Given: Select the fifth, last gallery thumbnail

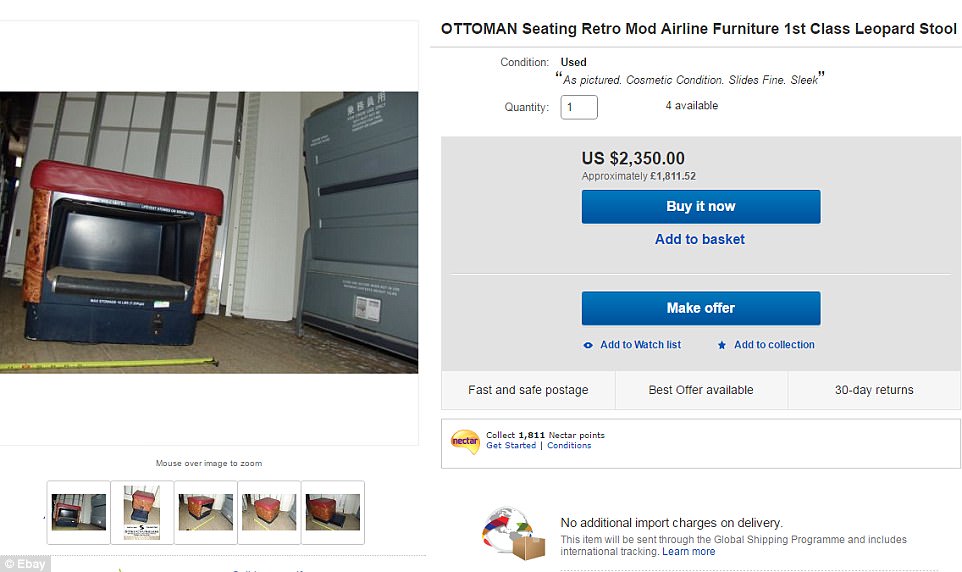Looking at the screenshot, I should 333,512.
